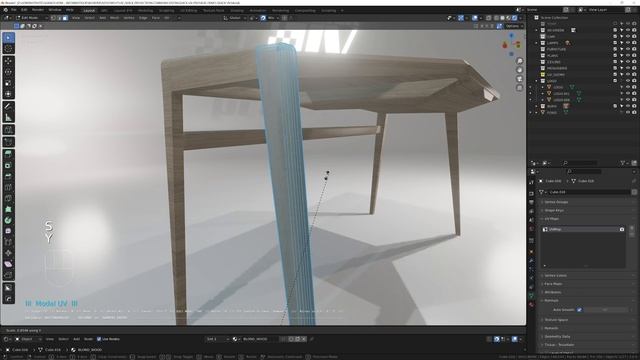640x360 pixels.
Task: Open the Render properties tab
Action: (x=531, y=194)
